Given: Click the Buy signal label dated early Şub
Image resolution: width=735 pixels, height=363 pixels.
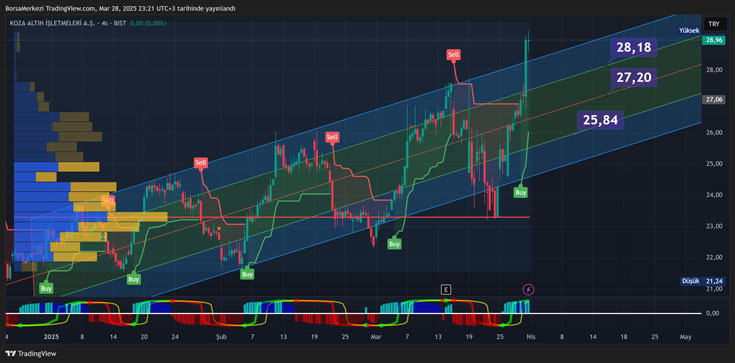Looking at the screenshot, I should click(247, 274).
